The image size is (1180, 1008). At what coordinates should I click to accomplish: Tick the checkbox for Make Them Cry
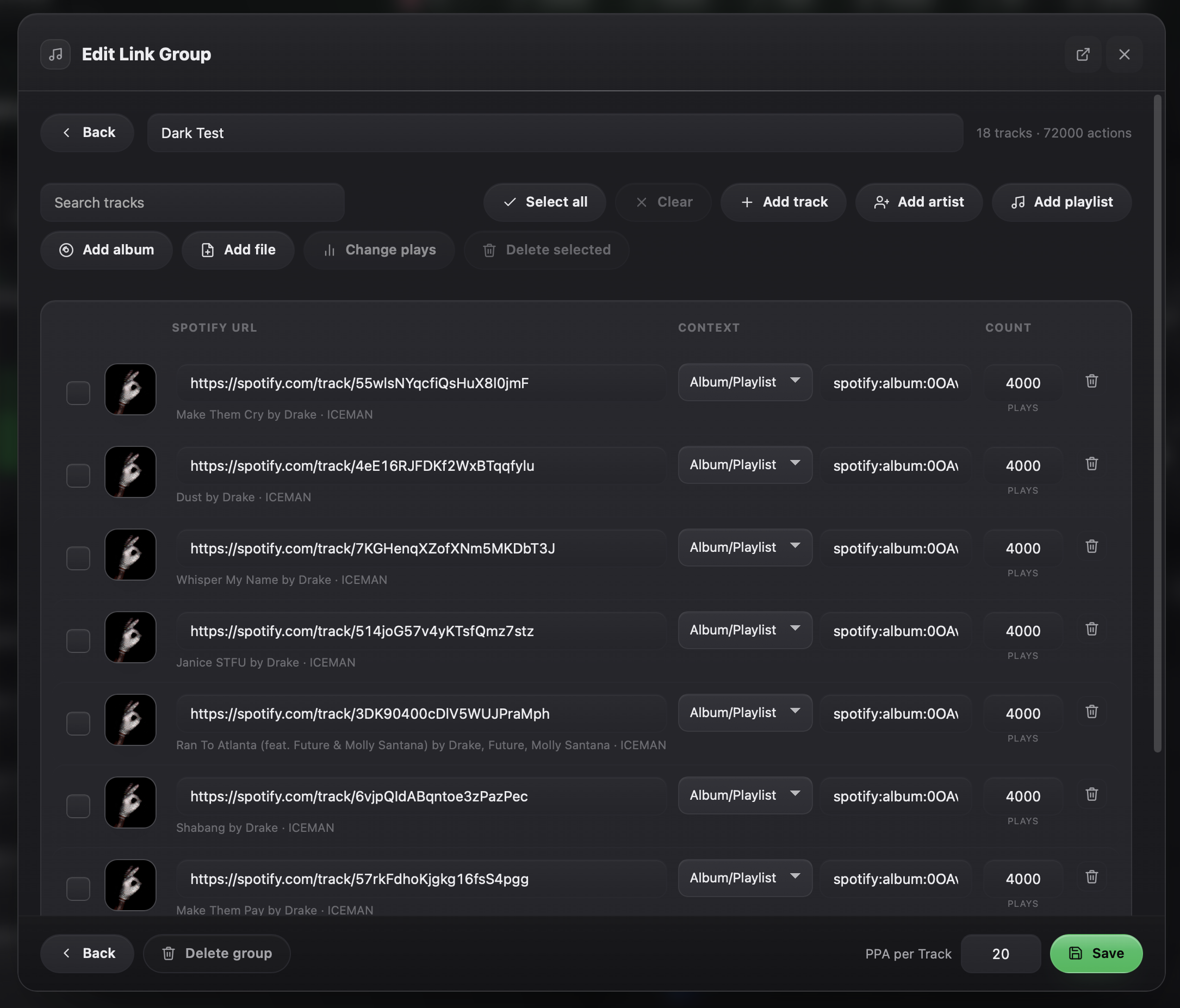[x=78, y=393]
